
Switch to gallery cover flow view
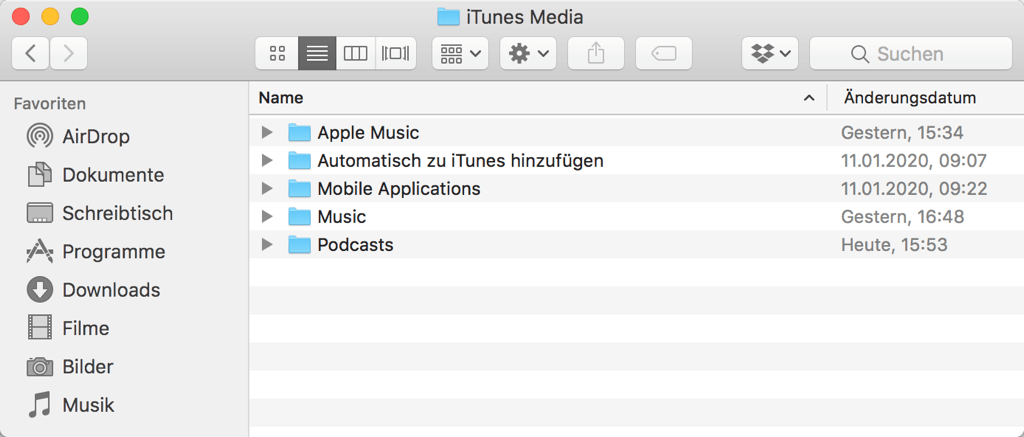(396, 54)
